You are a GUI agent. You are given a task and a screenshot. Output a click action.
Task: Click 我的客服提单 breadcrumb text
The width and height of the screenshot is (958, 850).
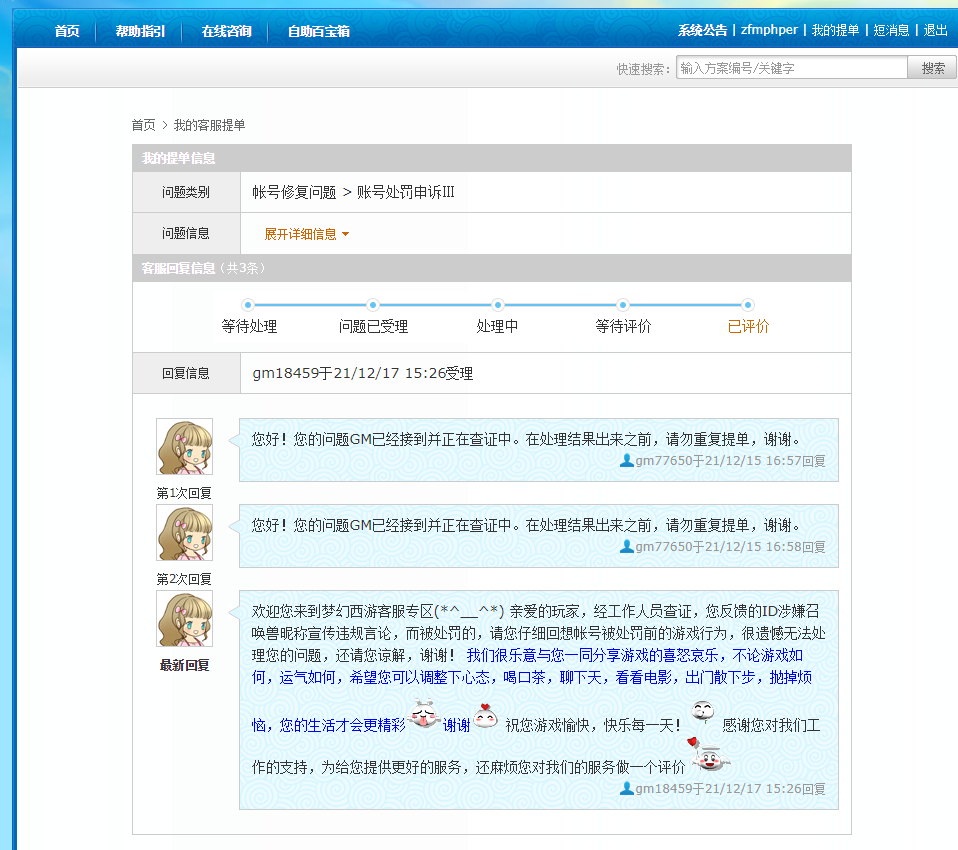coord(210,125)
